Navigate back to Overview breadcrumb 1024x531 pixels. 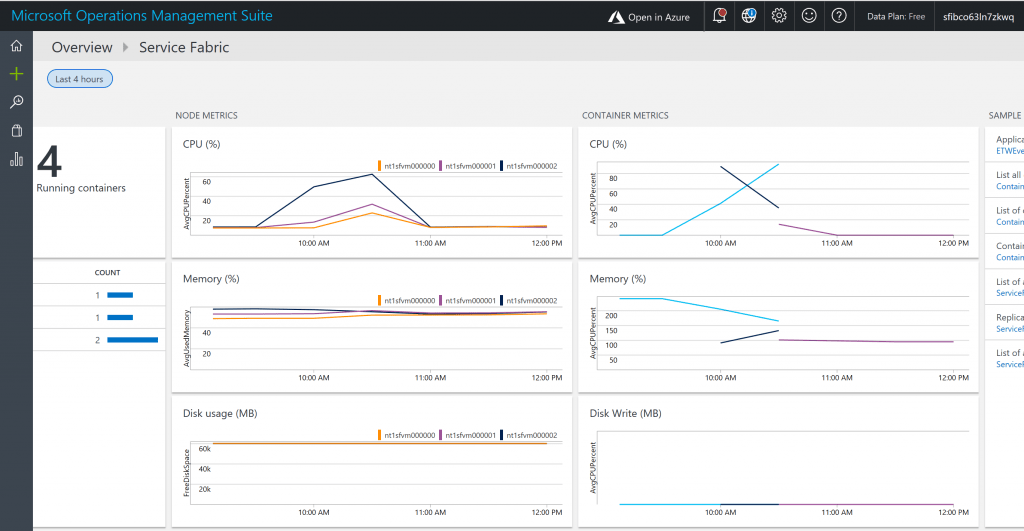82,47
